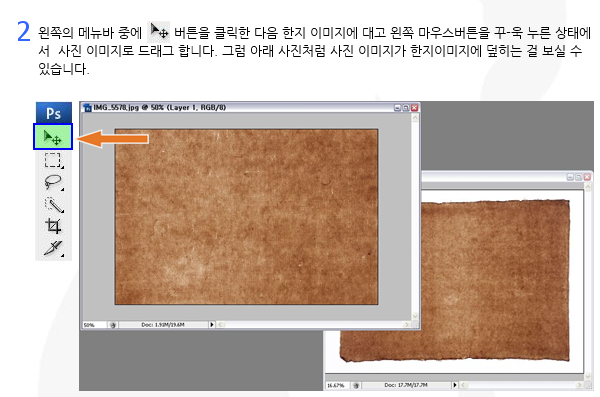The image size is (600, 397).
Task: Click the 'Doc: 1.91M/19.6M' status text
Action: point(163,325)
